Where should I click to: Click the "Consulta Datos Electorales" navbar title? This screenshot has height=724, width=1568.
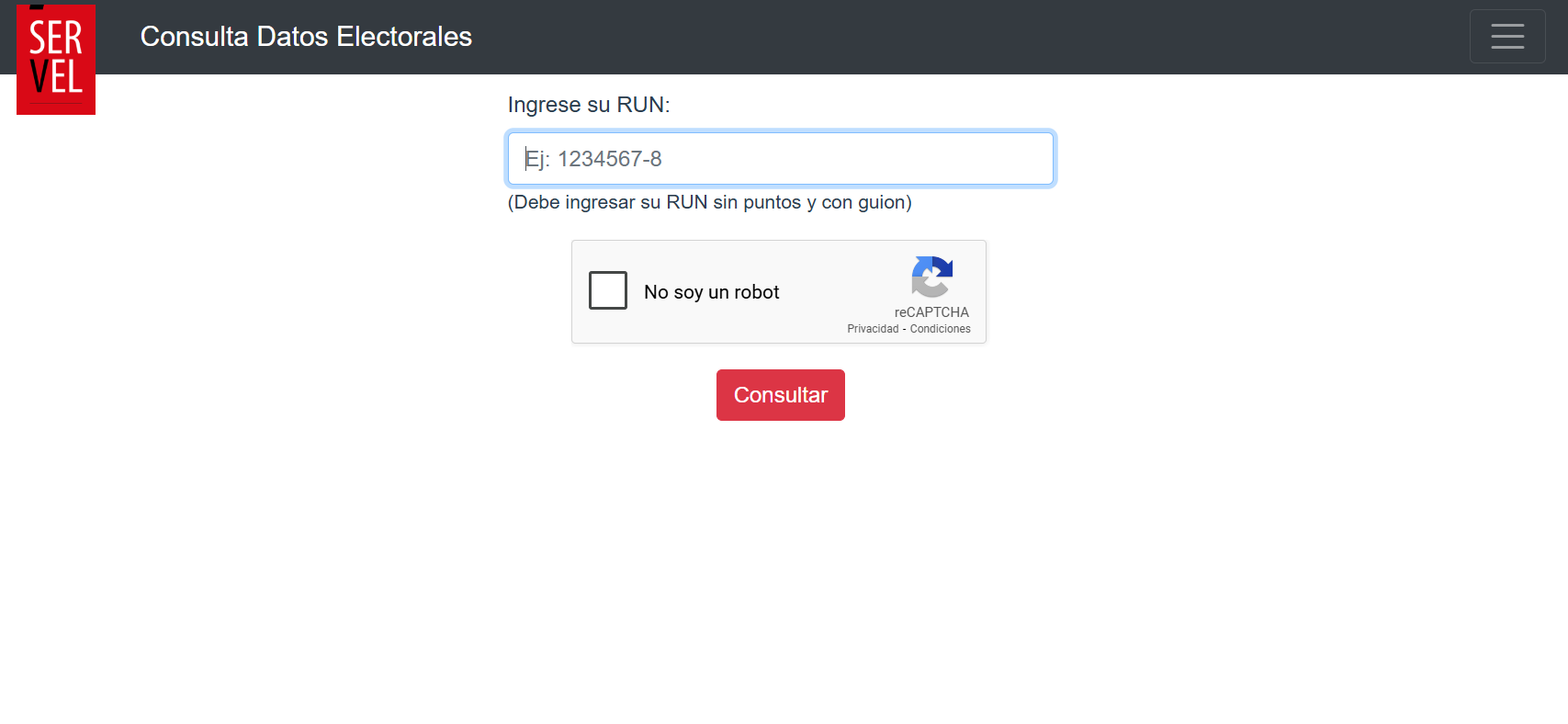[306, 37]
